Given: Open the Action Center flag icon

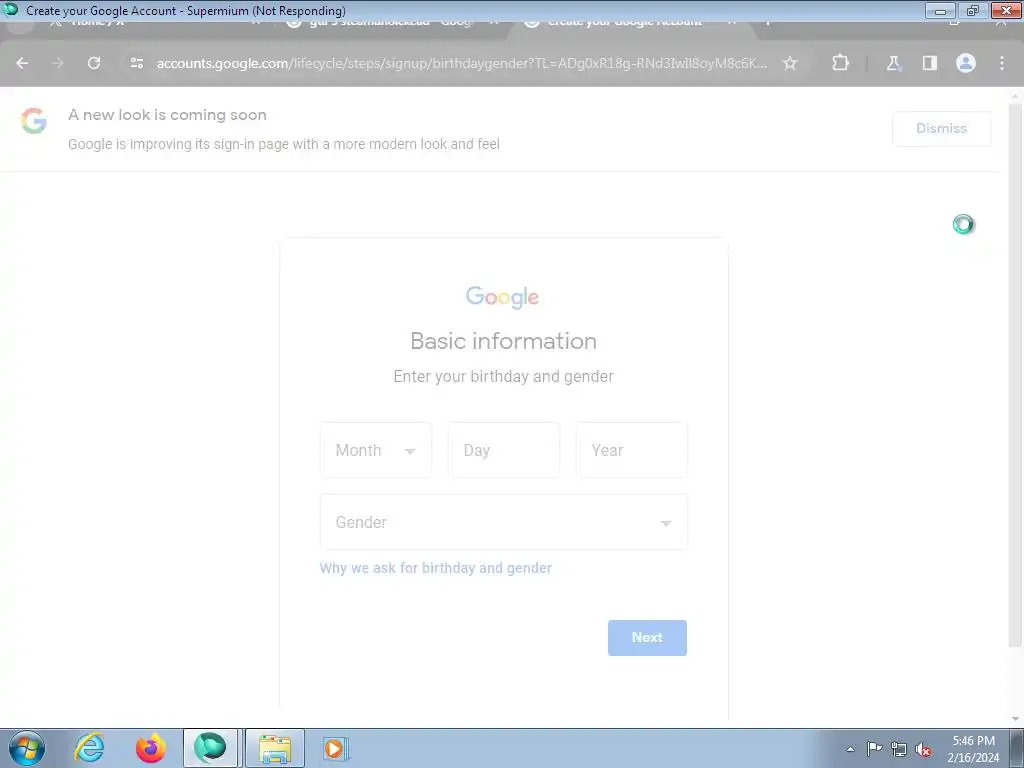Looking at the screenshot, I should click(874, 749).
